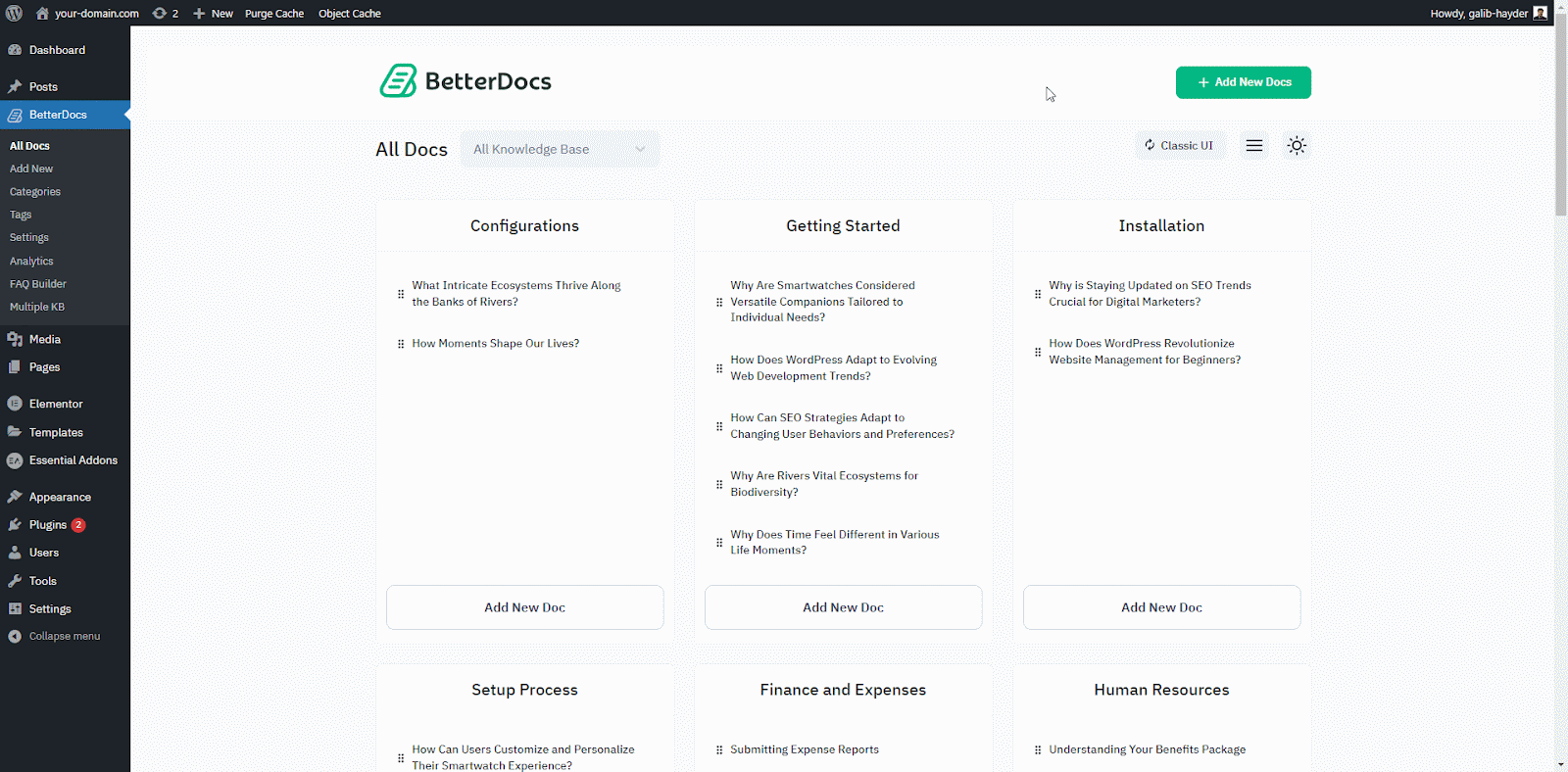Click drag handle beside 'How Can SEO Strategies Adapt'
Viewport: 1568px width, 772px height.
coord(719,426)
